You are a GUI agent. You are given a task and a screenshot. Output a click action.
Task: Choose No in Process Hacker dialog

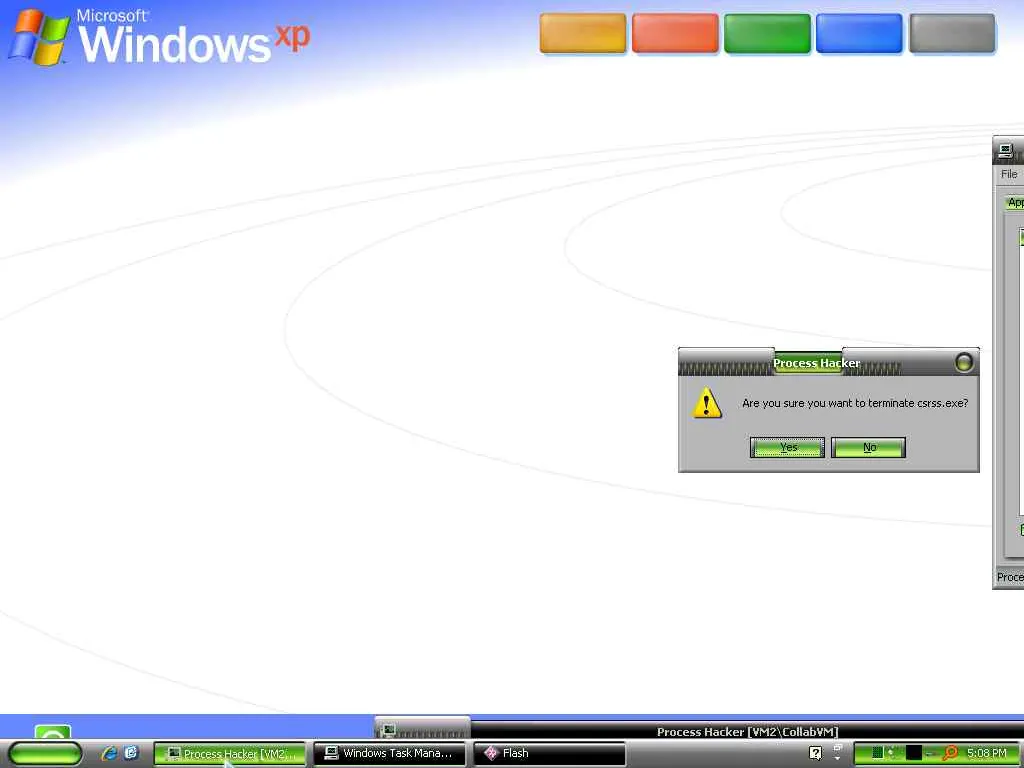[869, 447]
